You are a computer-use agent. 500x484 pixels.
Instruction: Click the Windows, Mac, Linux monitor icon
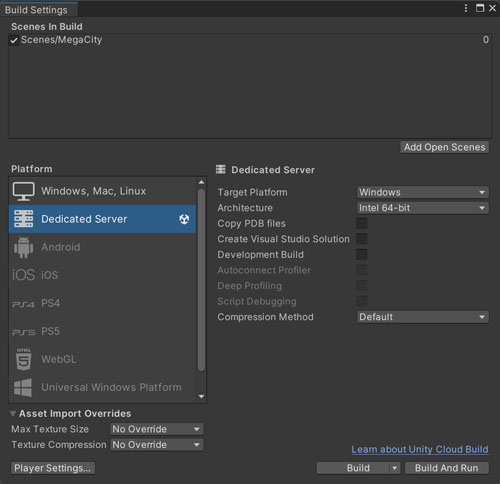point(23,191)
